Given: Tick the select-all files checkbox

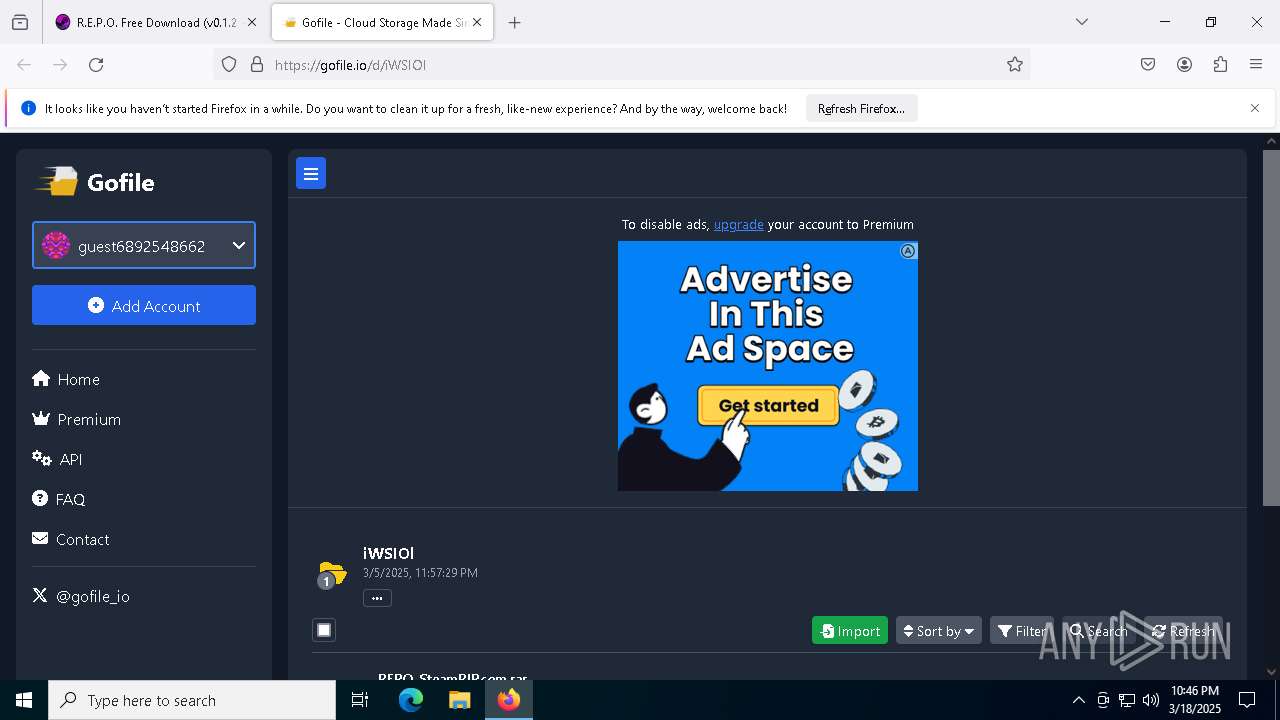Looking at the screenshot, I should (x=324, y=630).
